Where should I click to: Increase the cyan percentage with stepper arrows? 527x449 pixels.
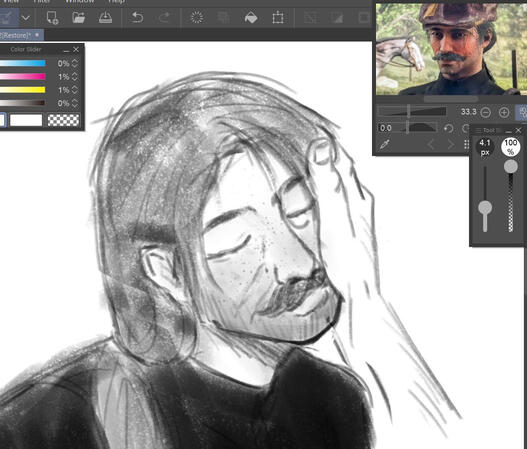click(x=75, y=63)
